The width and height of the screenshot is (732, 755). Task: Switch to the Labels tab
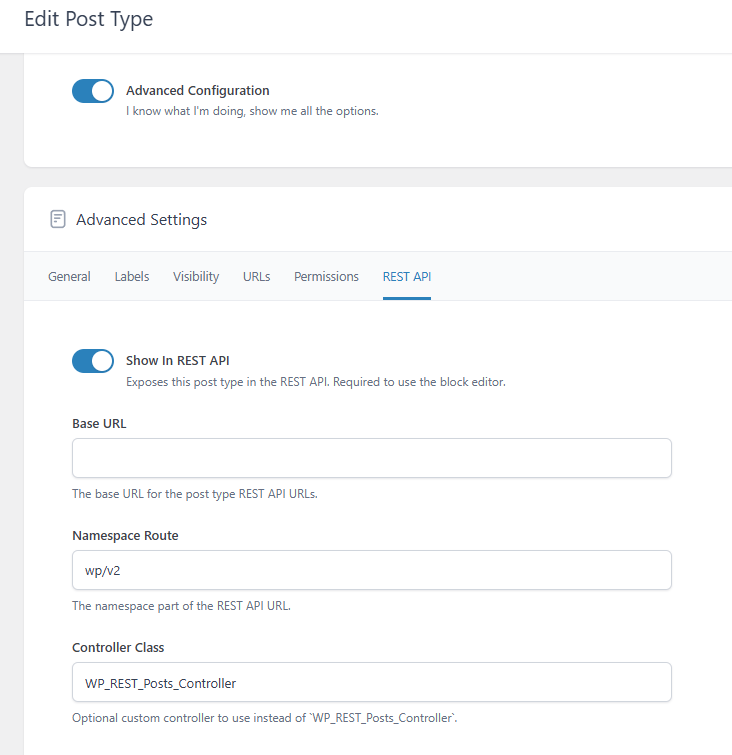[x=132, y=276]
